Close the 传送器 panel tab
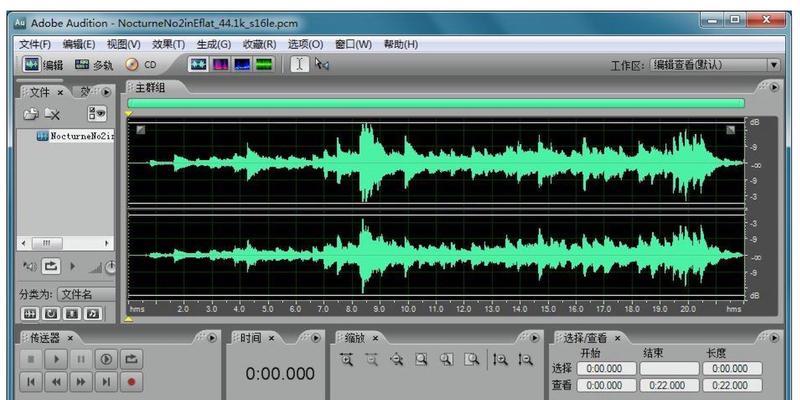Viewport: 800px width, 400px height. click(70, 338)
